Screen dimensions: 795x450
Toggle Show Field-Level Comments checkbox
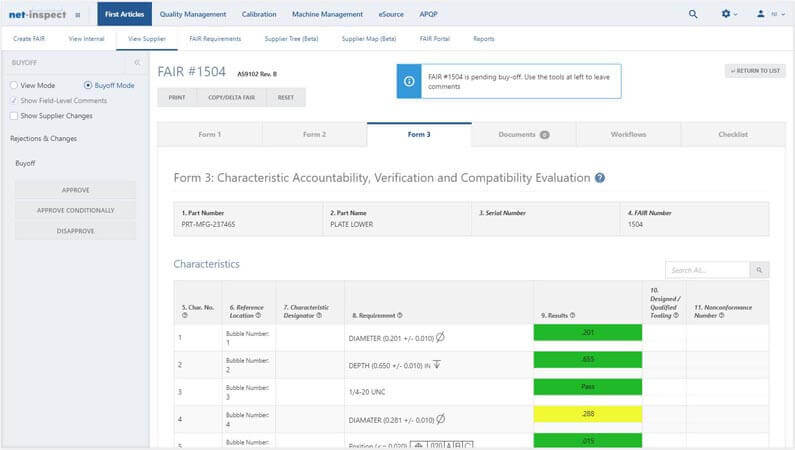[14, 100]
